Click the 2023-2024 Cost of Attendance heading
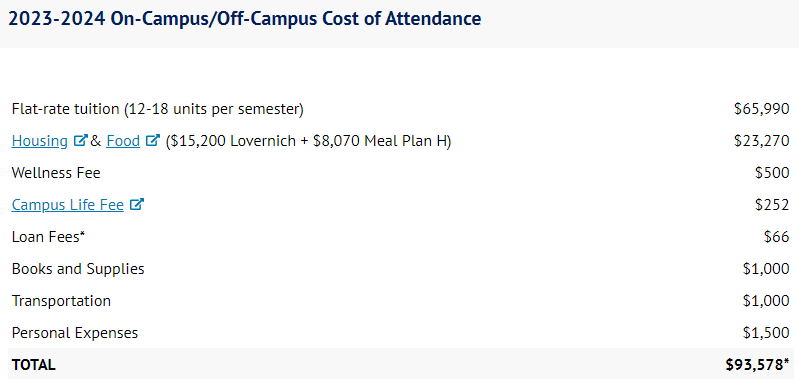 [245, 19]
